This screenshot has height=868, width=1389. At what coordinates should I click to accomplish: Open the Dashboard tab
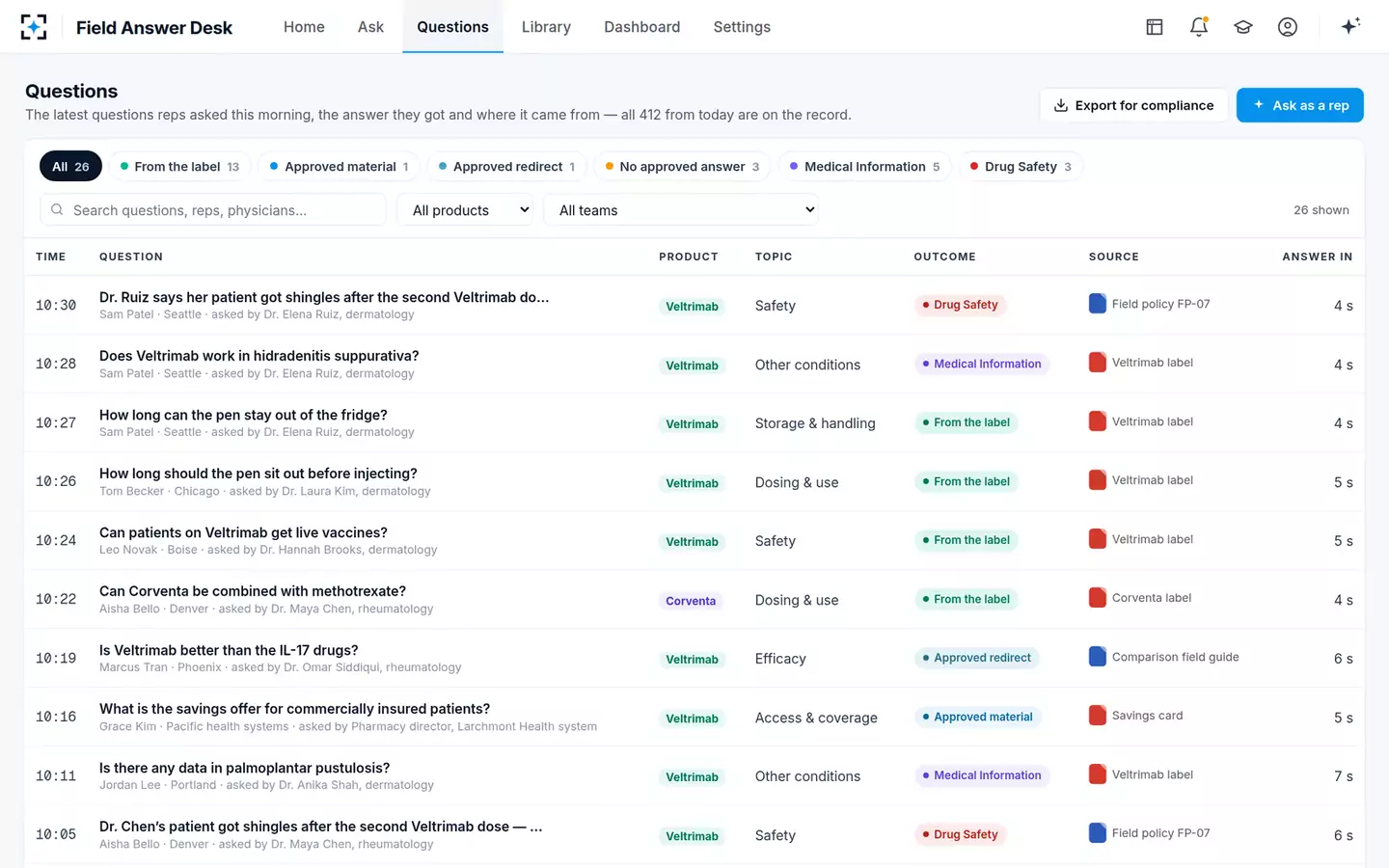(x=642, y=27)
